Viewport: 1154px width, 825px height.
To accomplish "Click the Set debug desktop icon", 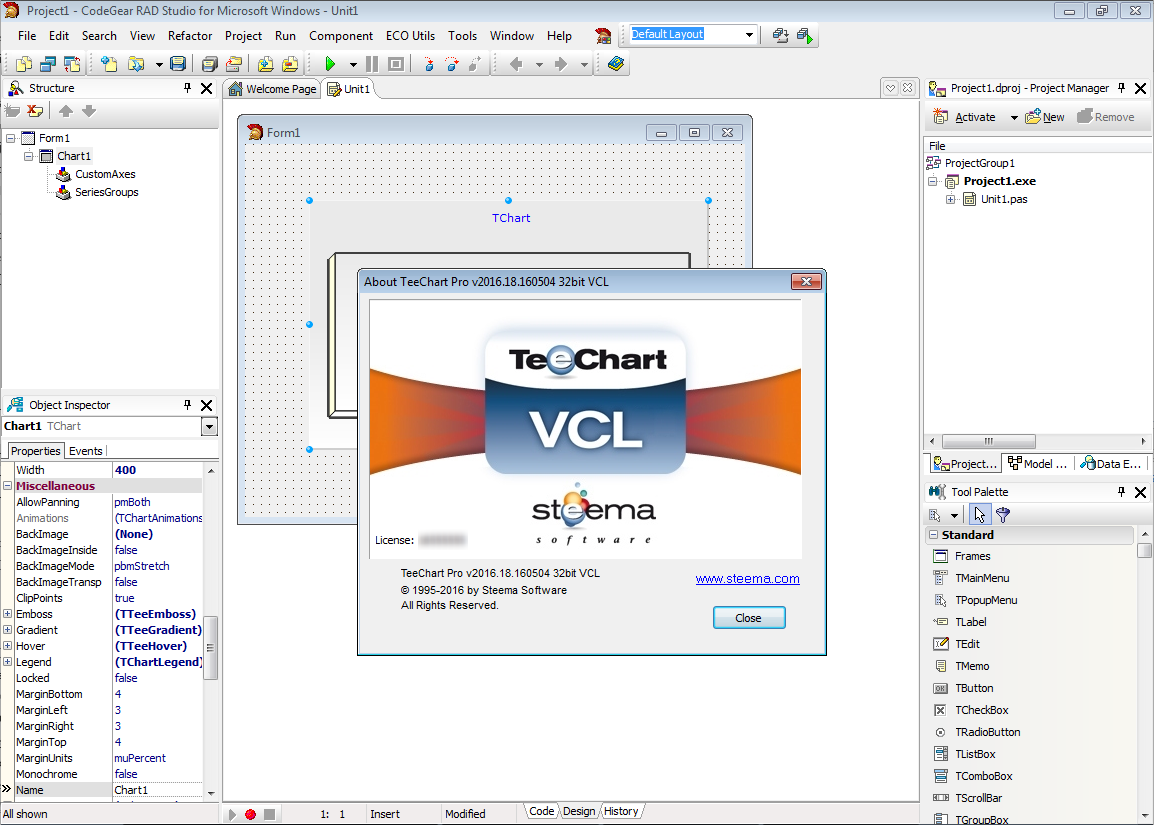I will (805, 35).
